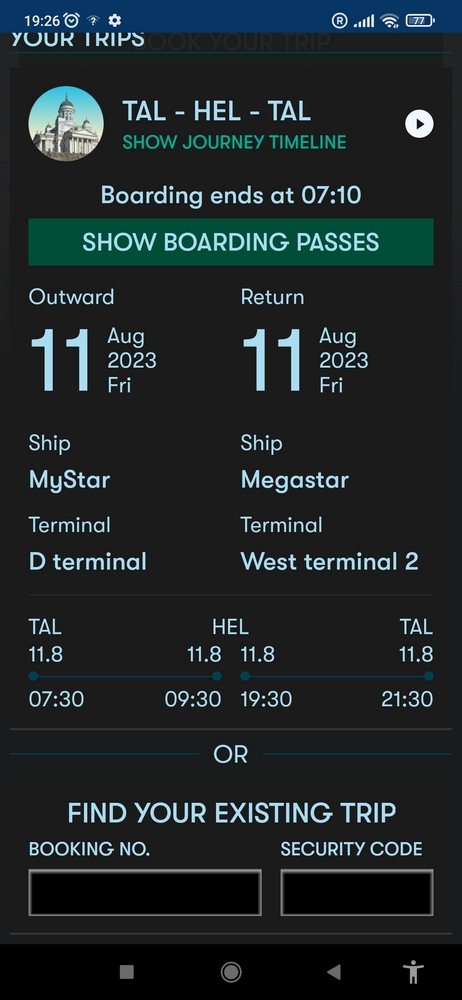Select the outward departure dot at 07:30

coord(33,676)
